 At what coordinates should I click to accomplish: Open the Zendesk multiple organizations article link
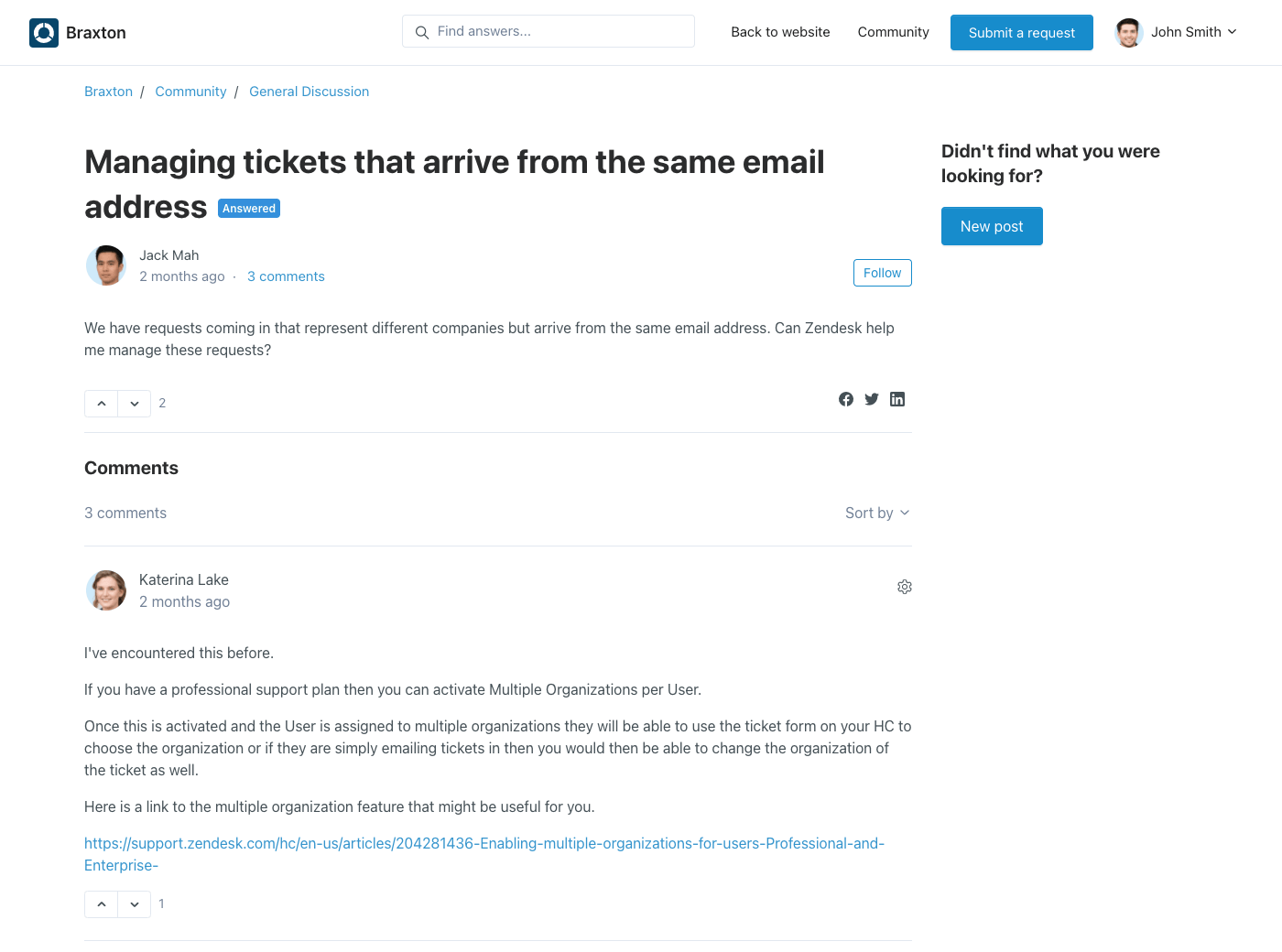(x=483, y=844)
